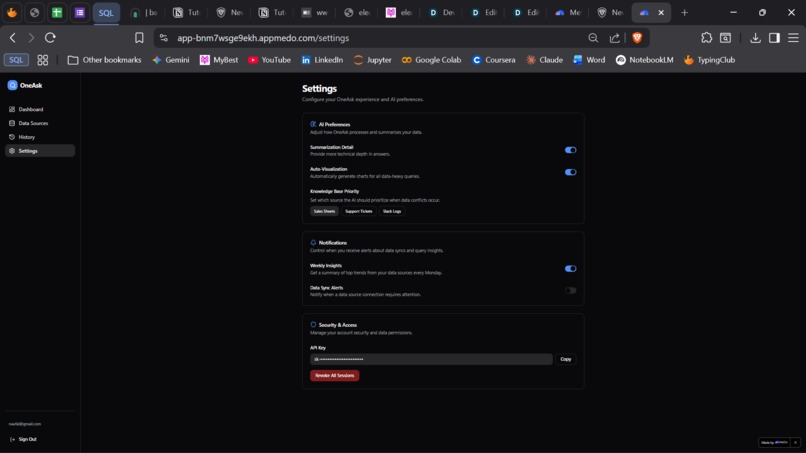Open the Downloads icon
Screen dimensions: 806x453
pos(755,38)
